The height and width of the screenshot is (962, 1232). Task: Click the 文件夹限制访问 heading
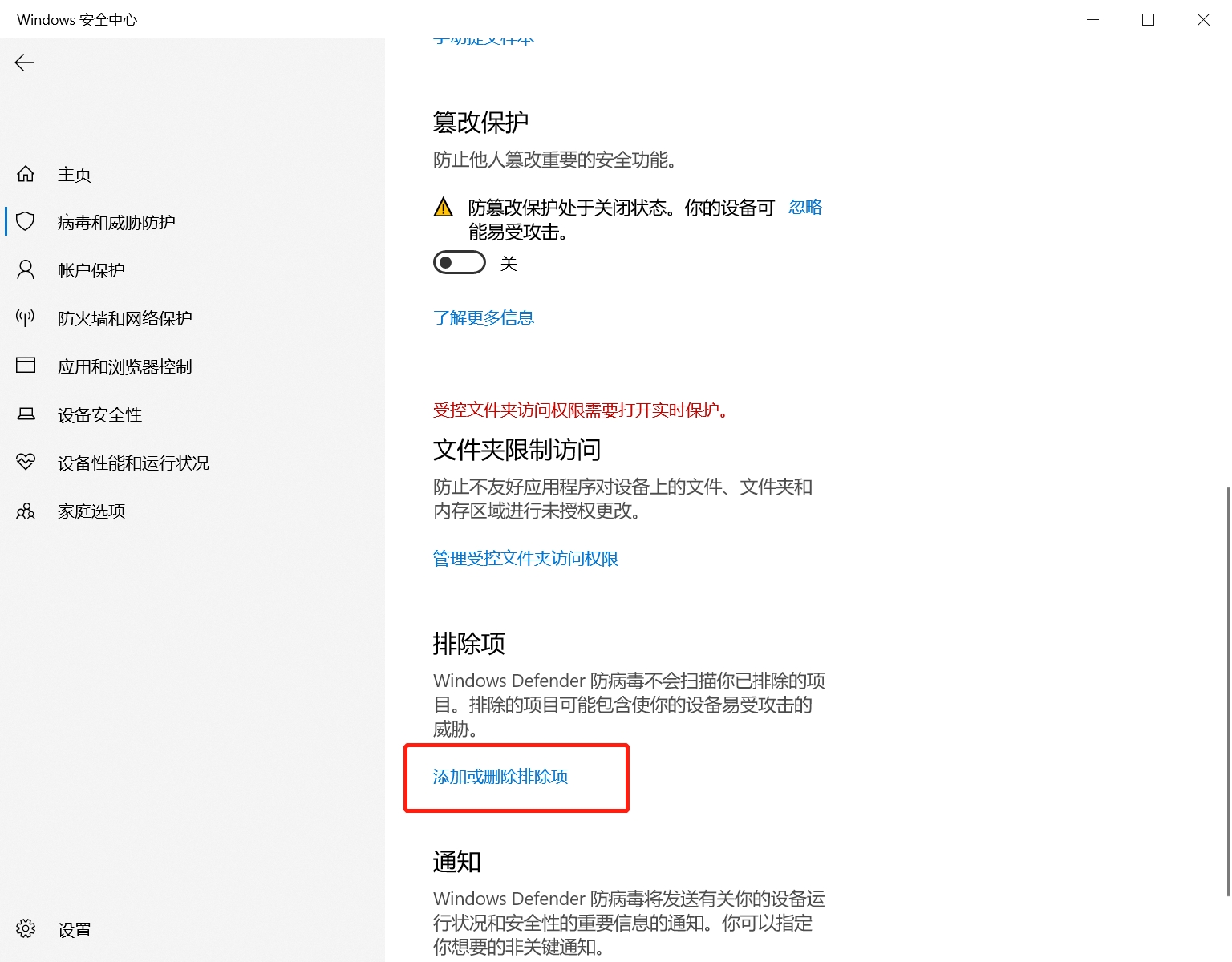click(517, 449)
